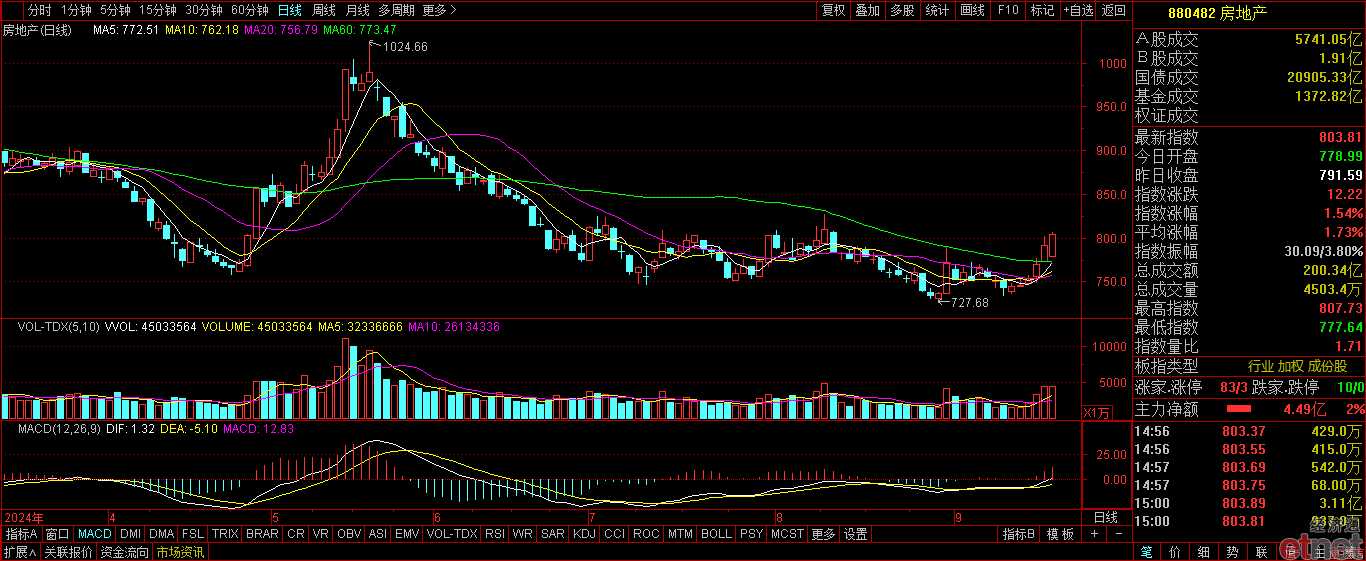Open the 设置 indicator settings

pyautogui.click(x=855, y=534)
